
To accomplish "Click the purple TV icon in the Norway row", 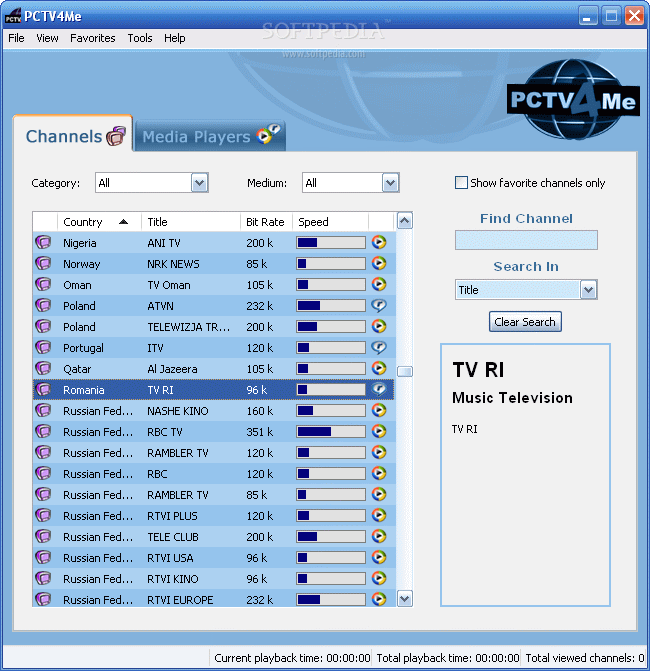I will pyautogui.click(x=43, y=263).
